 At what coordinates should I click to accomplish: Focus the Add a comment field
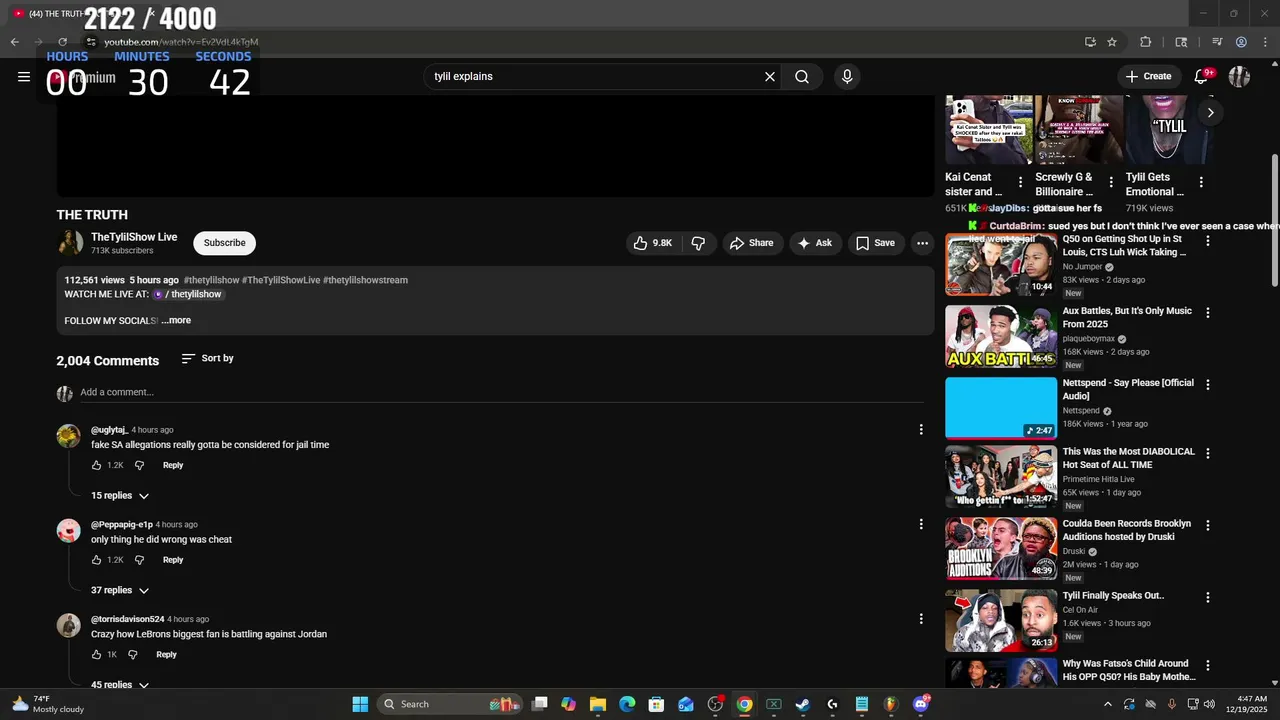pyautogui.click(x=504, y=392)
